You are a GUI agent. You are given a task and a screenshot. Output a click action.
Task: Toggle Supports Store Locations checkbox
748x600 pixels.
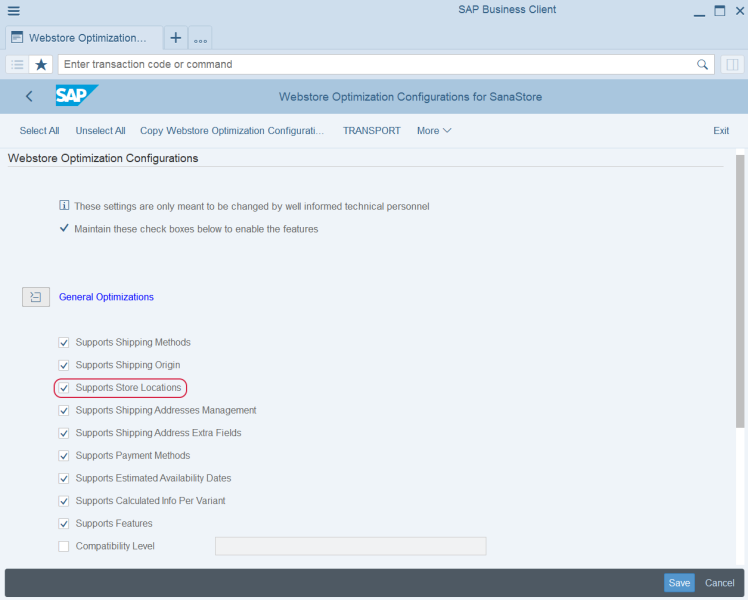pos(64,388)
